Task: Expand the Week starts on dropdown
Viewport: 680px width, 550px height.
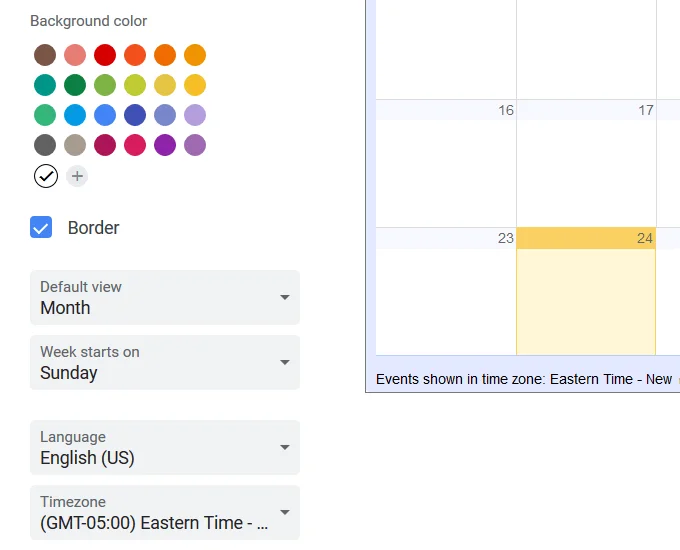Action: pos(165,363)
